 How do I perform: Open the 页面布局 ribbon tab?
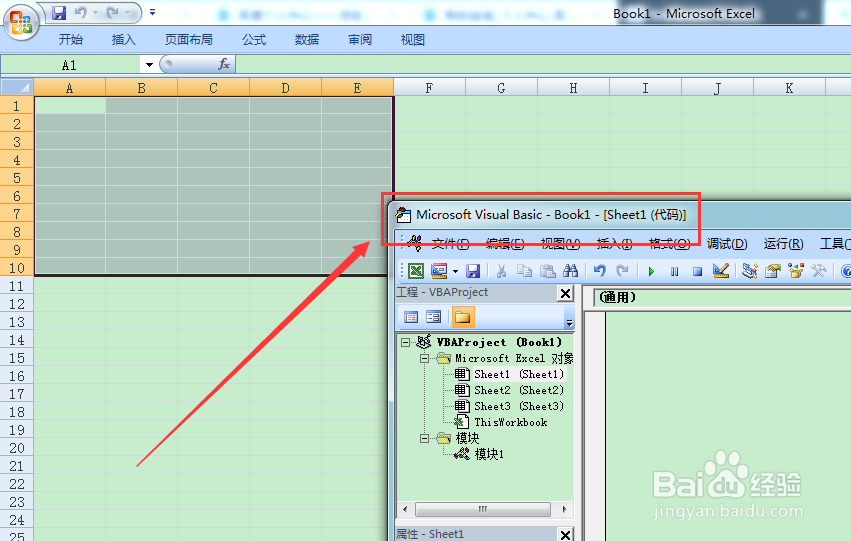(189, 40)
